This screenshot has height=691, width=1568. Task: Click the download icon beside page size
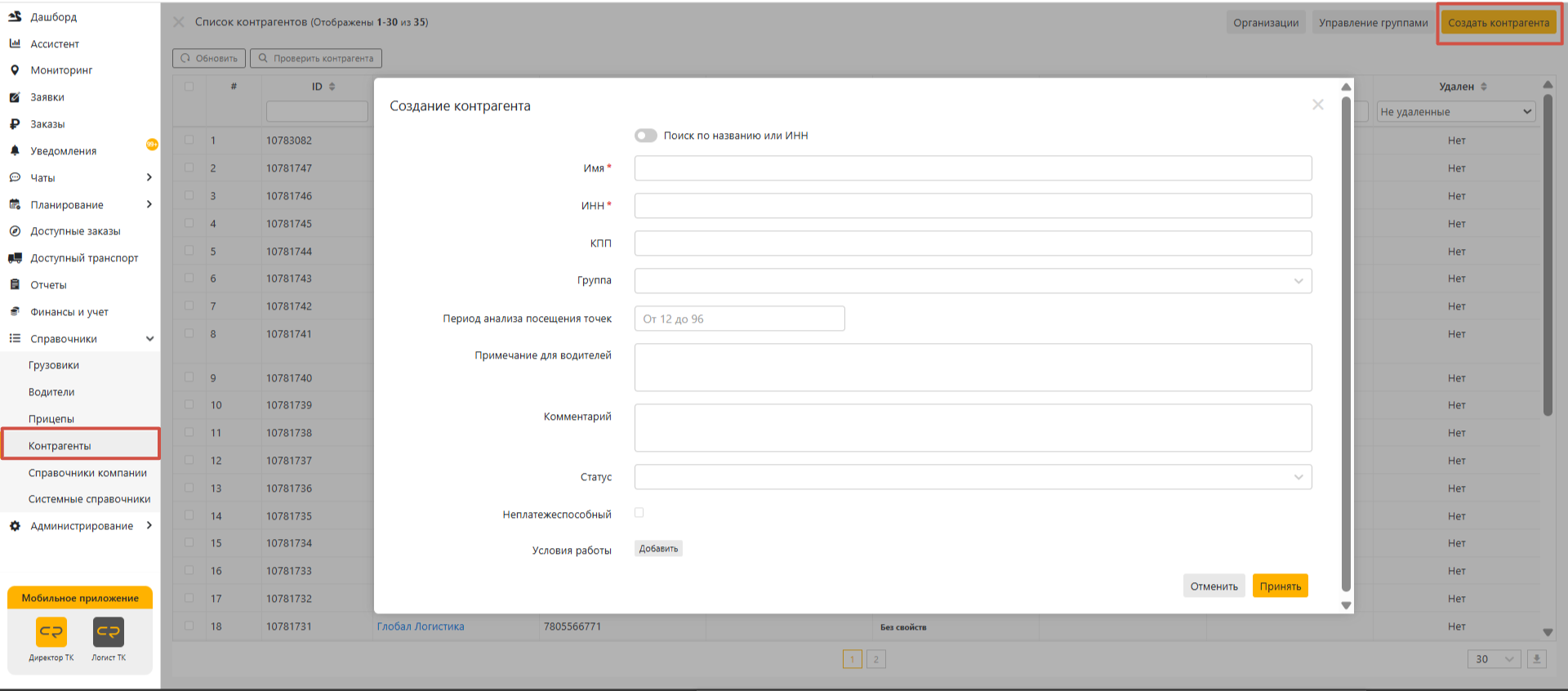pyautogui.click(x=1536, y=659)
